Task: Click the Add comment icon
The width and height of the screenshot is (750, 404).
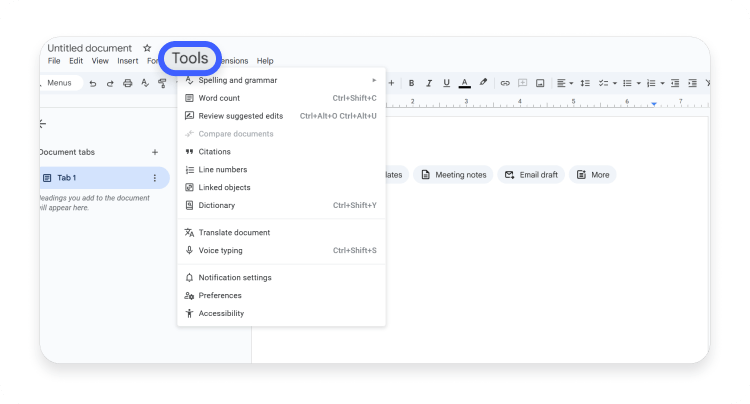Action: pyautogui.click(x=522, y=83)
